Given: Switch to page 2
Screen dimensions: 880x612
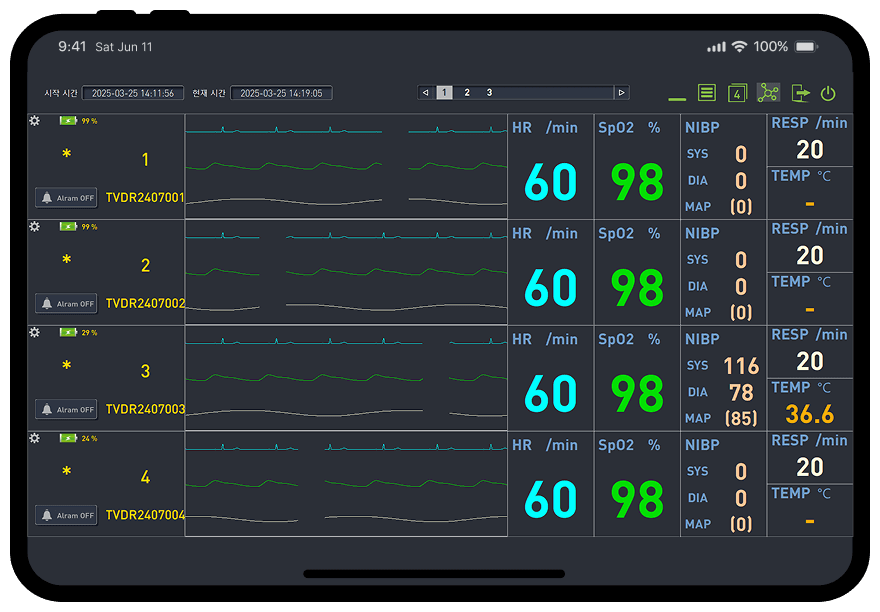Looking at the screenshot, I should 467,93.
